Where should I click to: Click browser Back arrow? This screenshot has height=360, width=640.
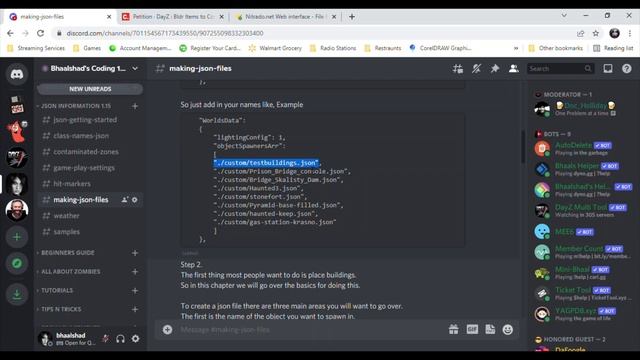10,33
